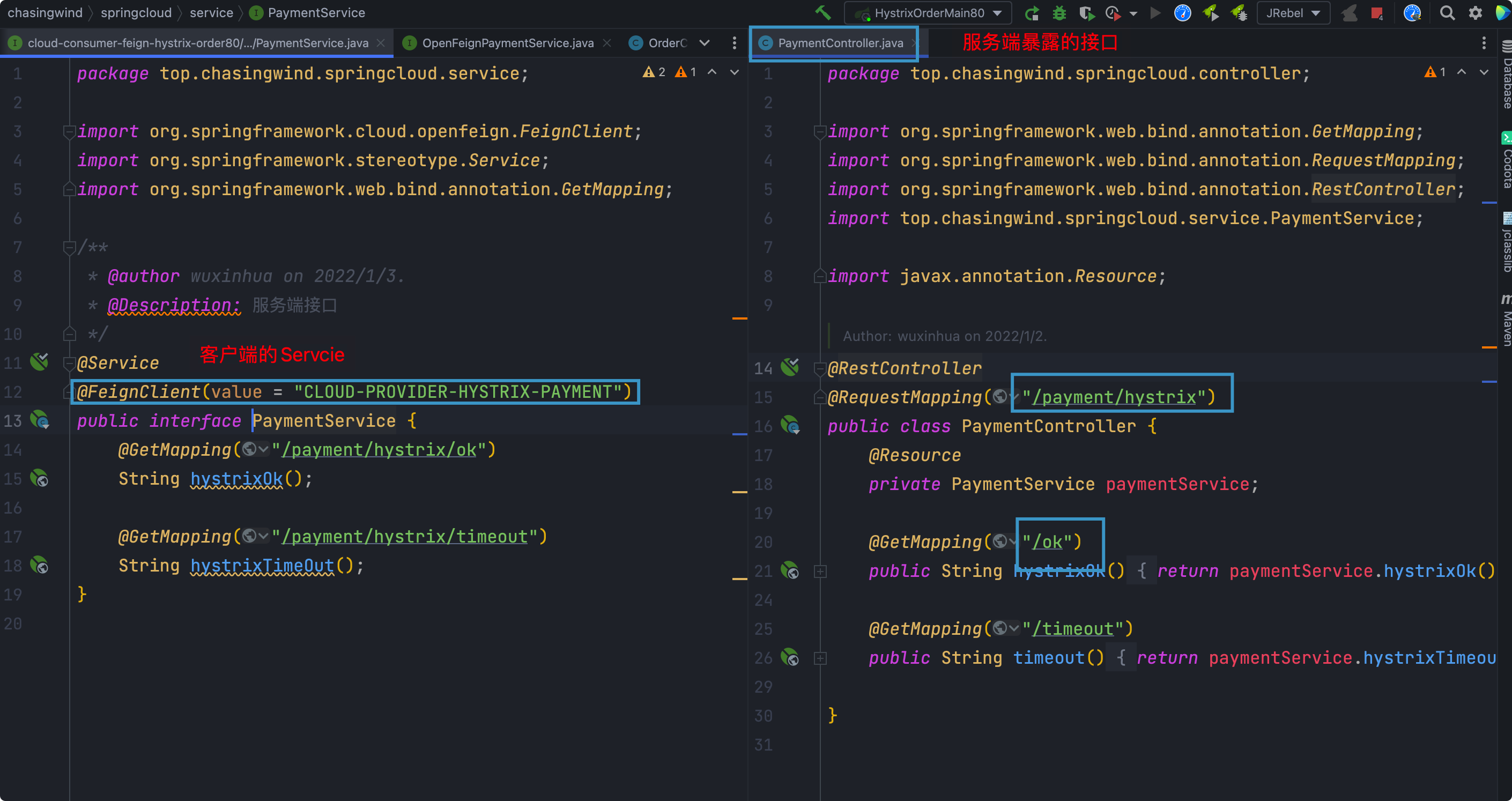Click gutter icon next to interface PaymentService line 13

(x=40, y=420)
